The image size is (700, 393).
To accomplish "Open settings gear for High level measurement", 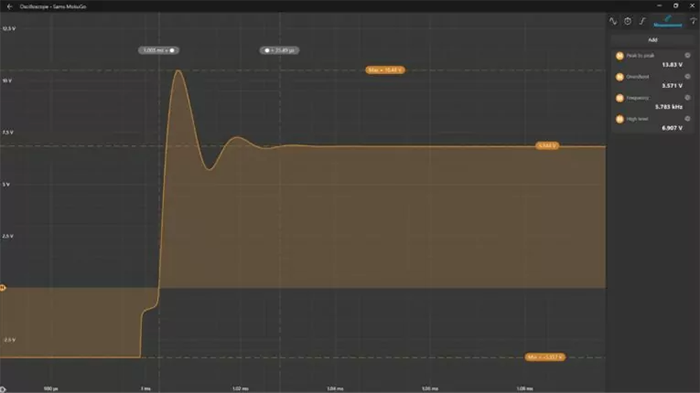I will pos(688,118).
